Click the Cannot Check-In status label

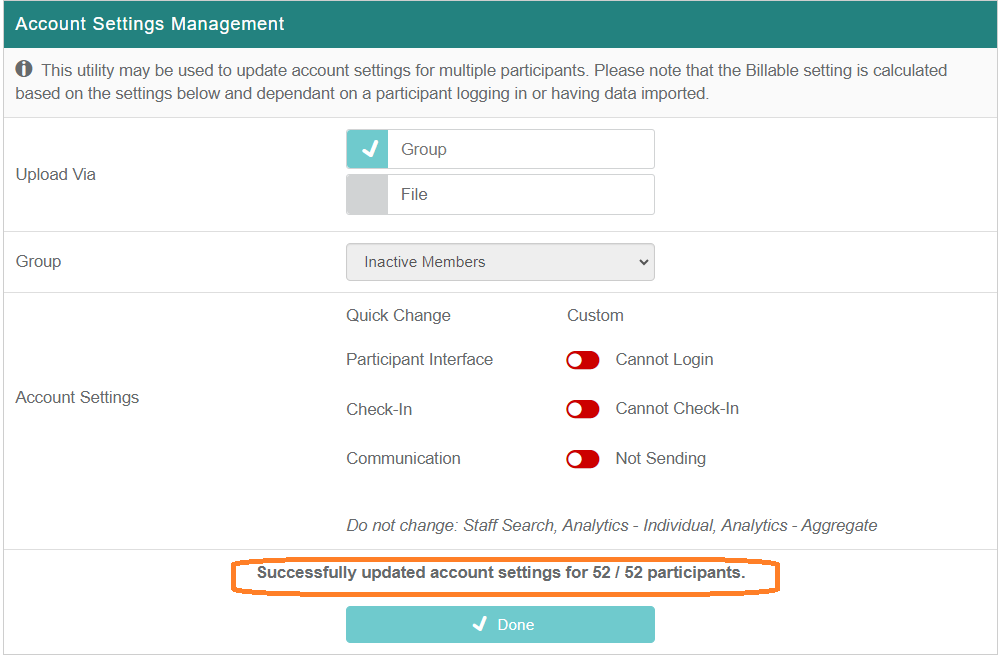(x=677, y=409)
